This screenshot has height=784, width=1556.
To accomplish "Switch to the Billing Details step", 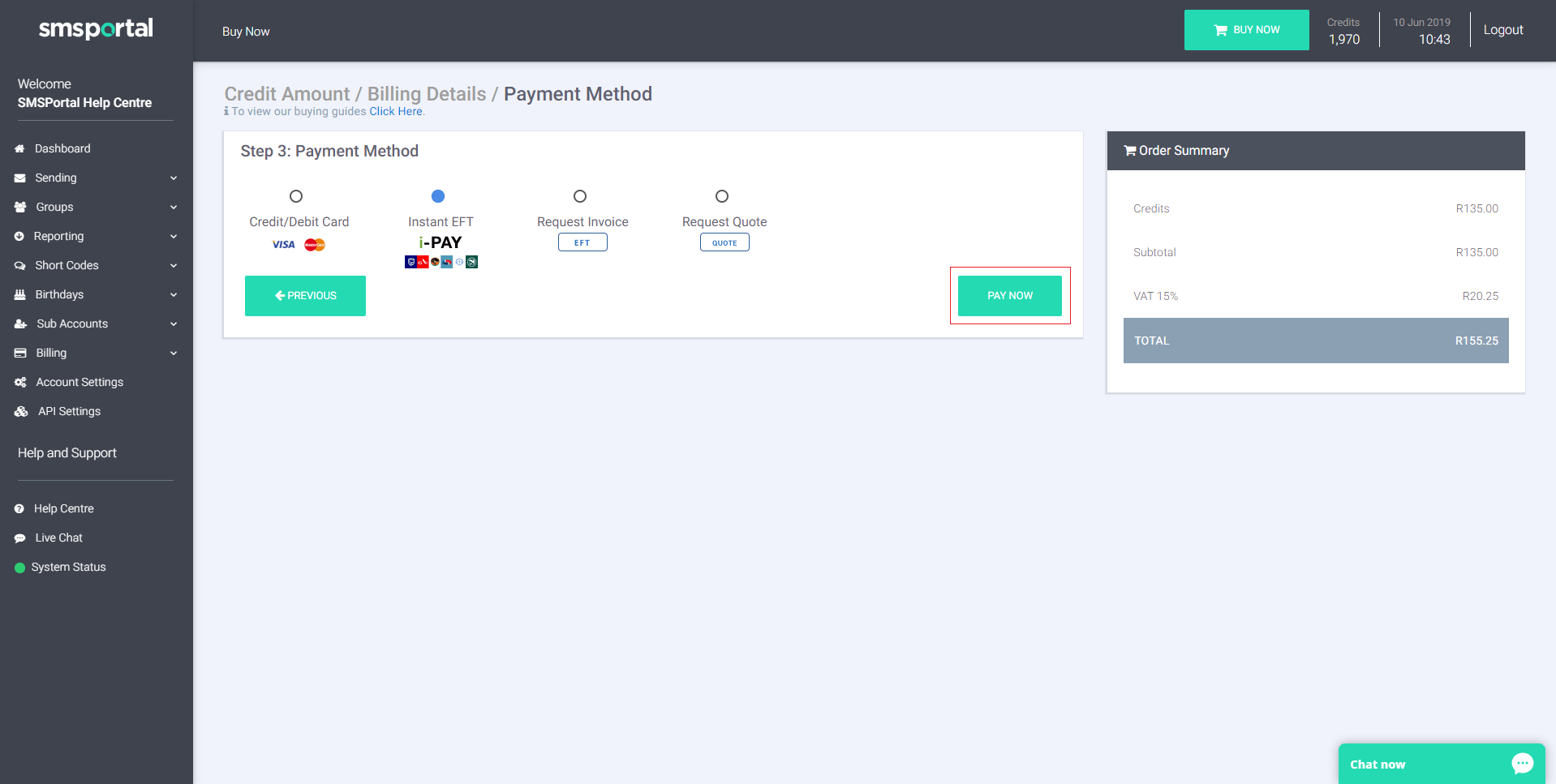I will [426, 93].
